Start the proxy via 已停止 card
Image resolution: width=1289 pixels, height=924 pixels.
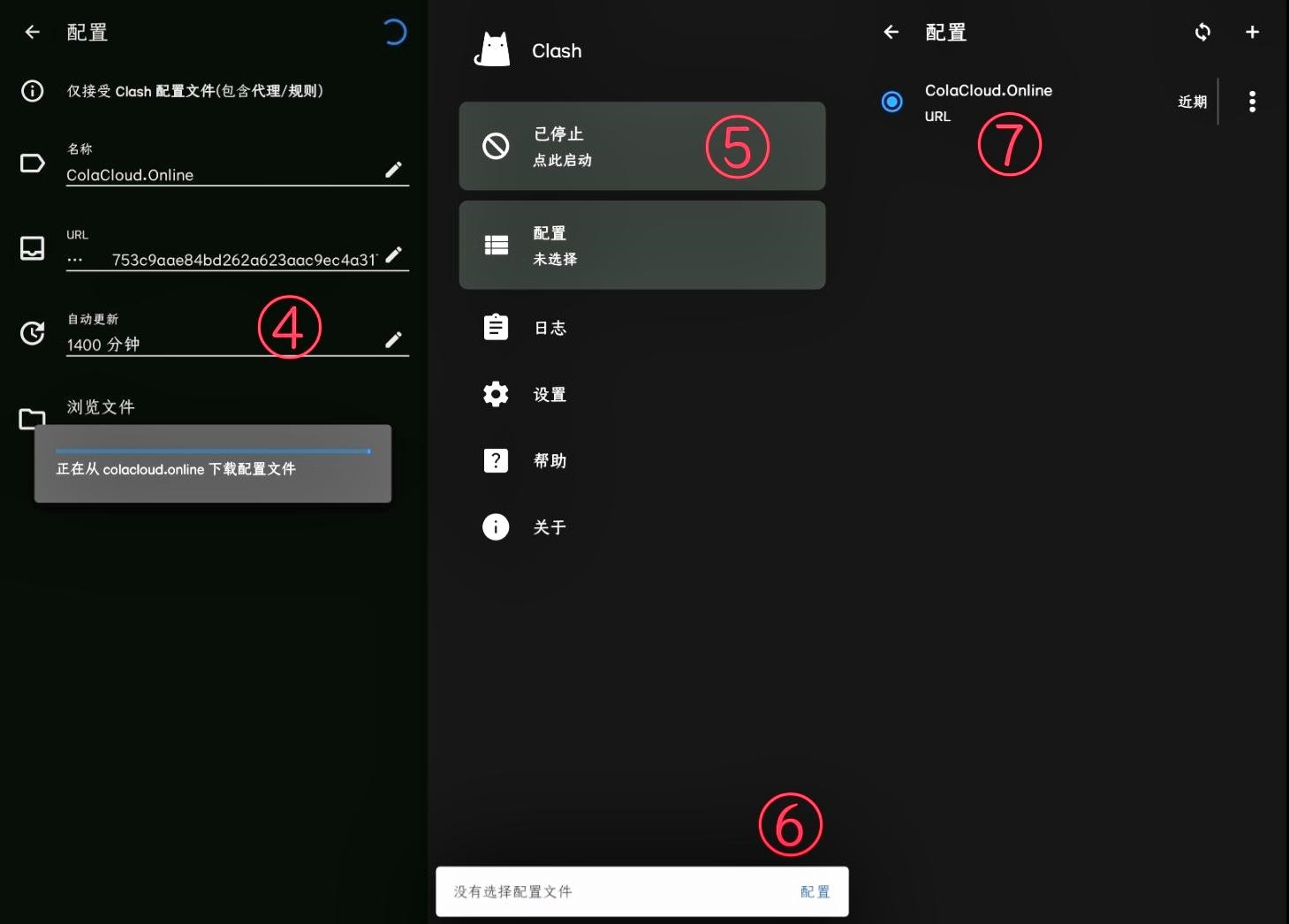tap(641, 146)
